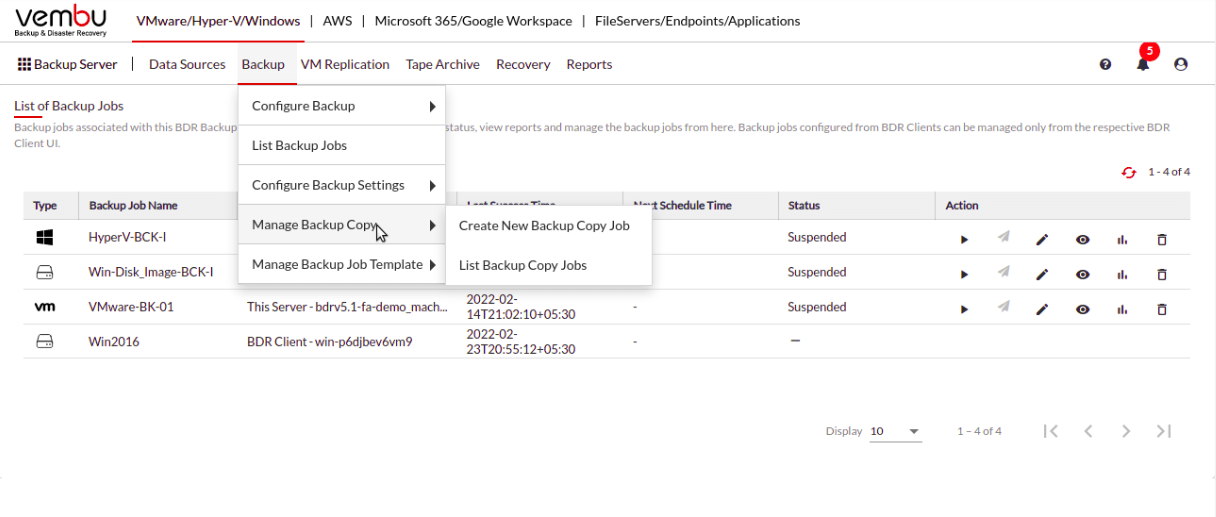Open the notifications bell with 5 alerts
This screenshot has width=1216, height=517.
(x=1143, y=63)
